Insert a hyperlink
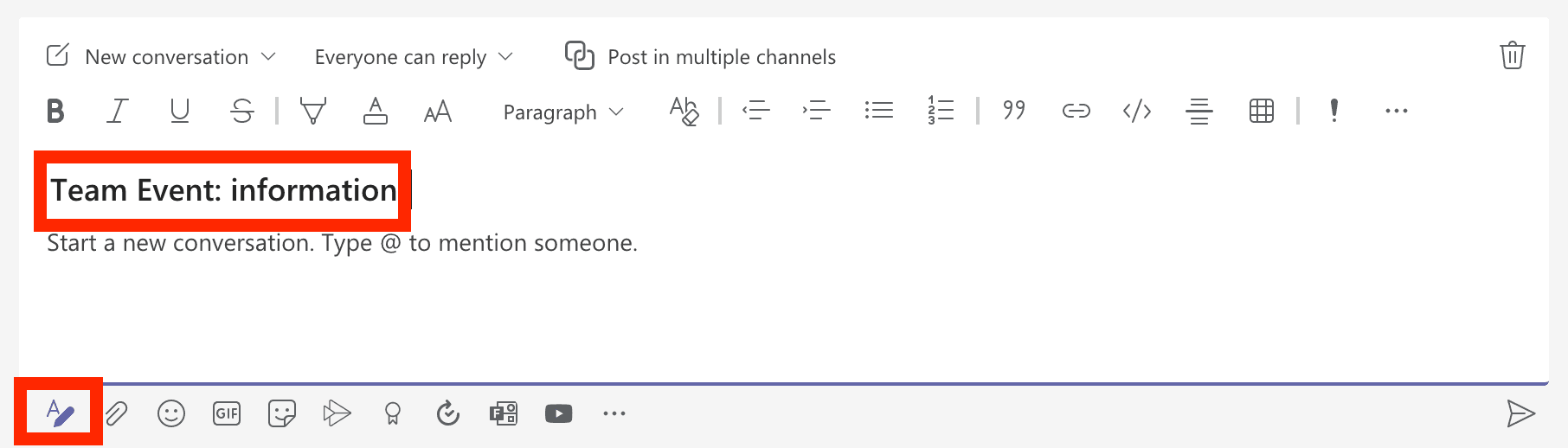This screenshot has height=448, width=1568. tap(1076, 112)
